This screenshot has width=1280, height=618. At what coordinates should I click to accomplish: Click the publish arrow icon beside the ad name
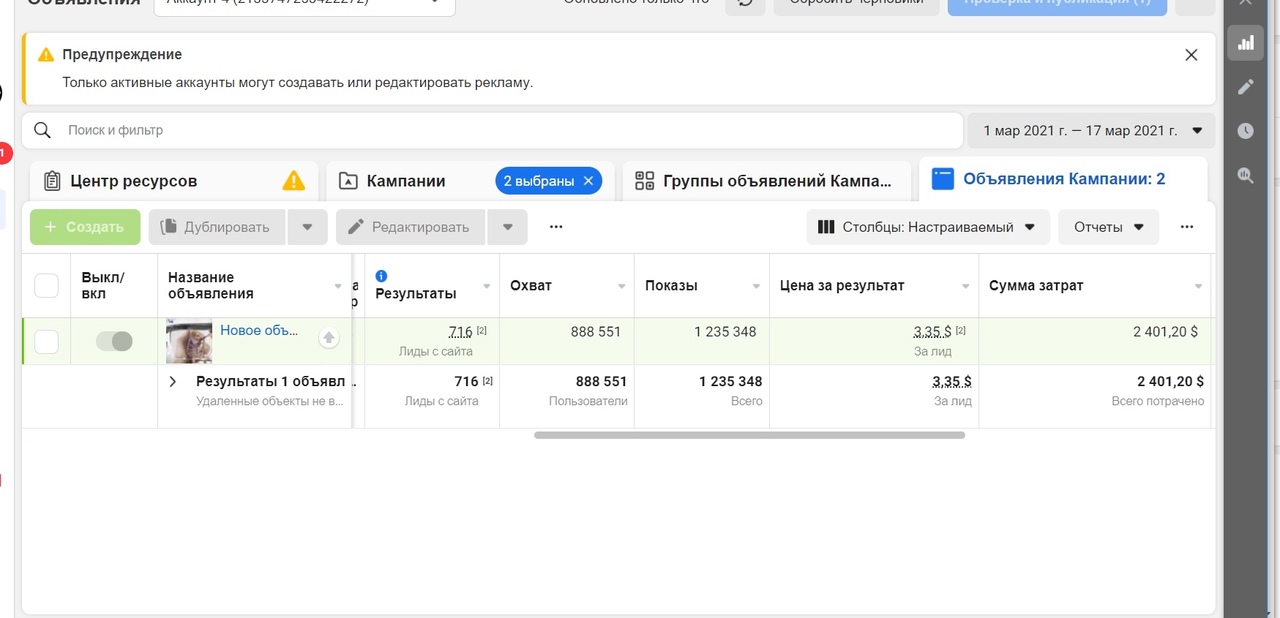click(x=328, y=338)
